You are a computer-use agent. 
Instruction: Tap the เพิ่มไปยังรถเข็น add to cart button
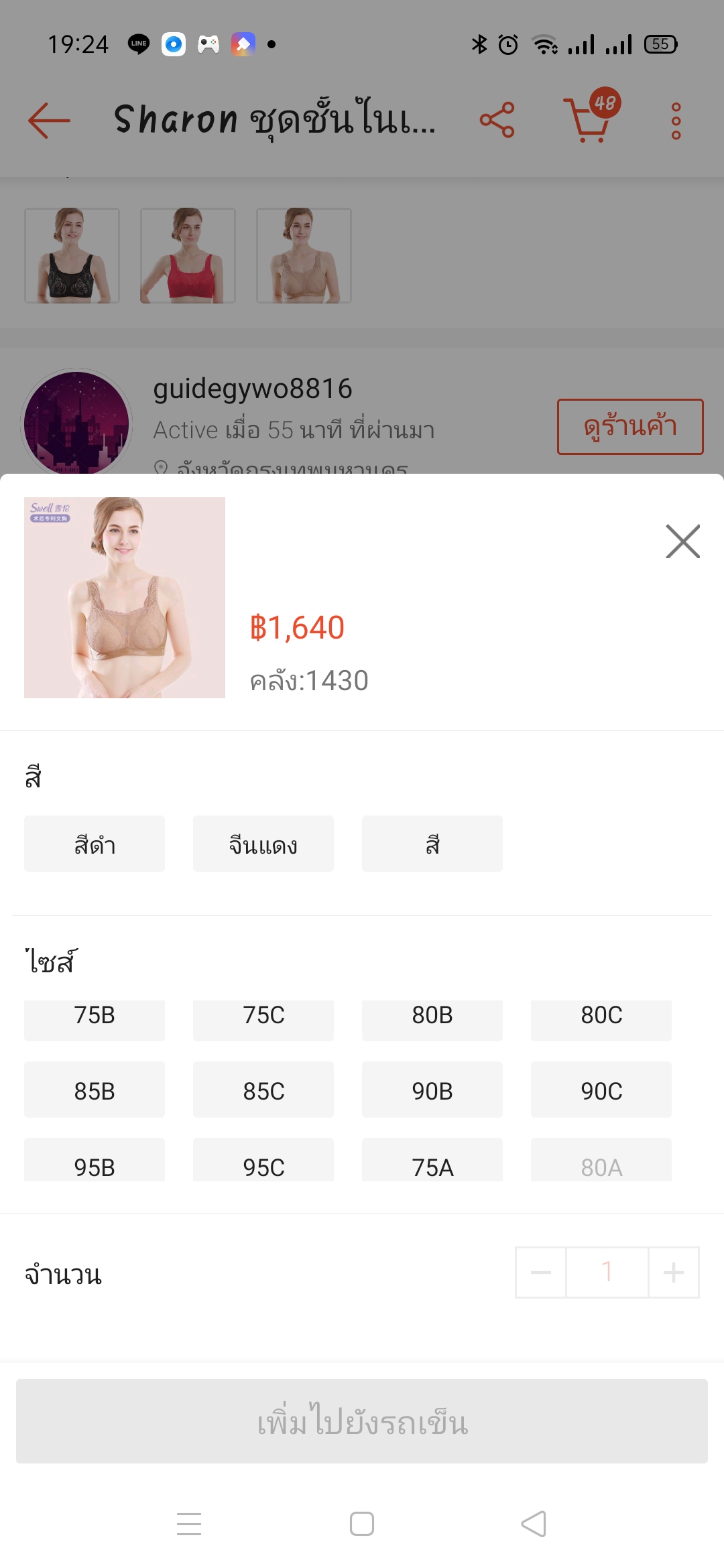click(362, 1421)
